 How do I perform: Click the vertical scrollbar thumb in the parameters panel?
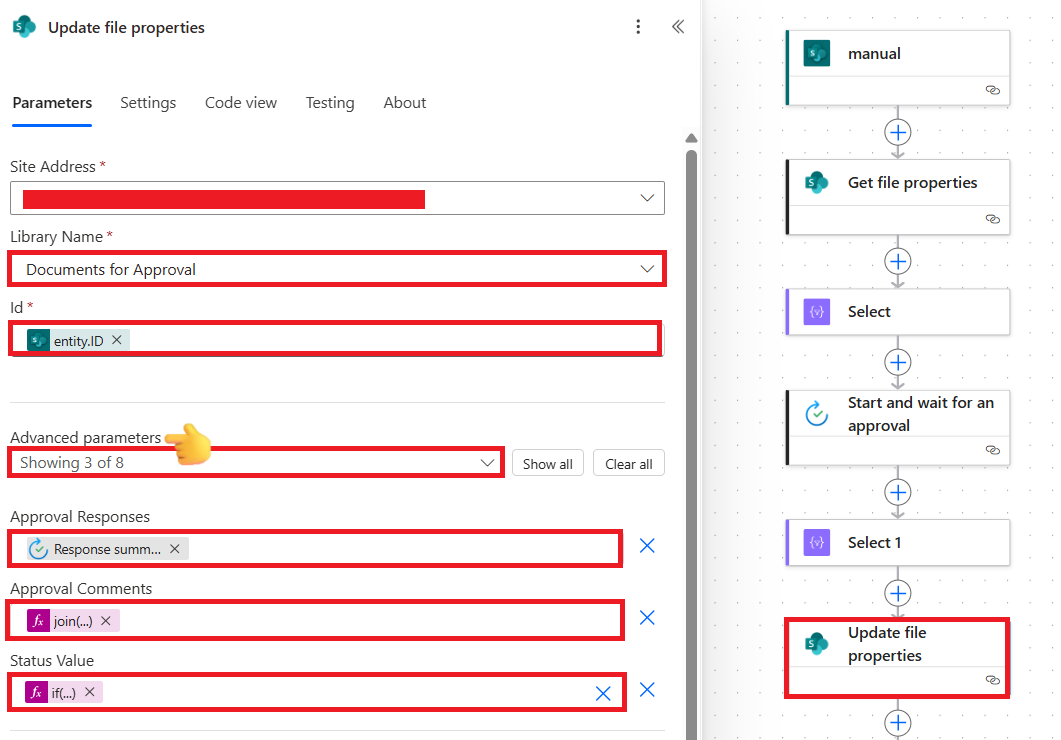pyautogui.click(x=691, y=444)
